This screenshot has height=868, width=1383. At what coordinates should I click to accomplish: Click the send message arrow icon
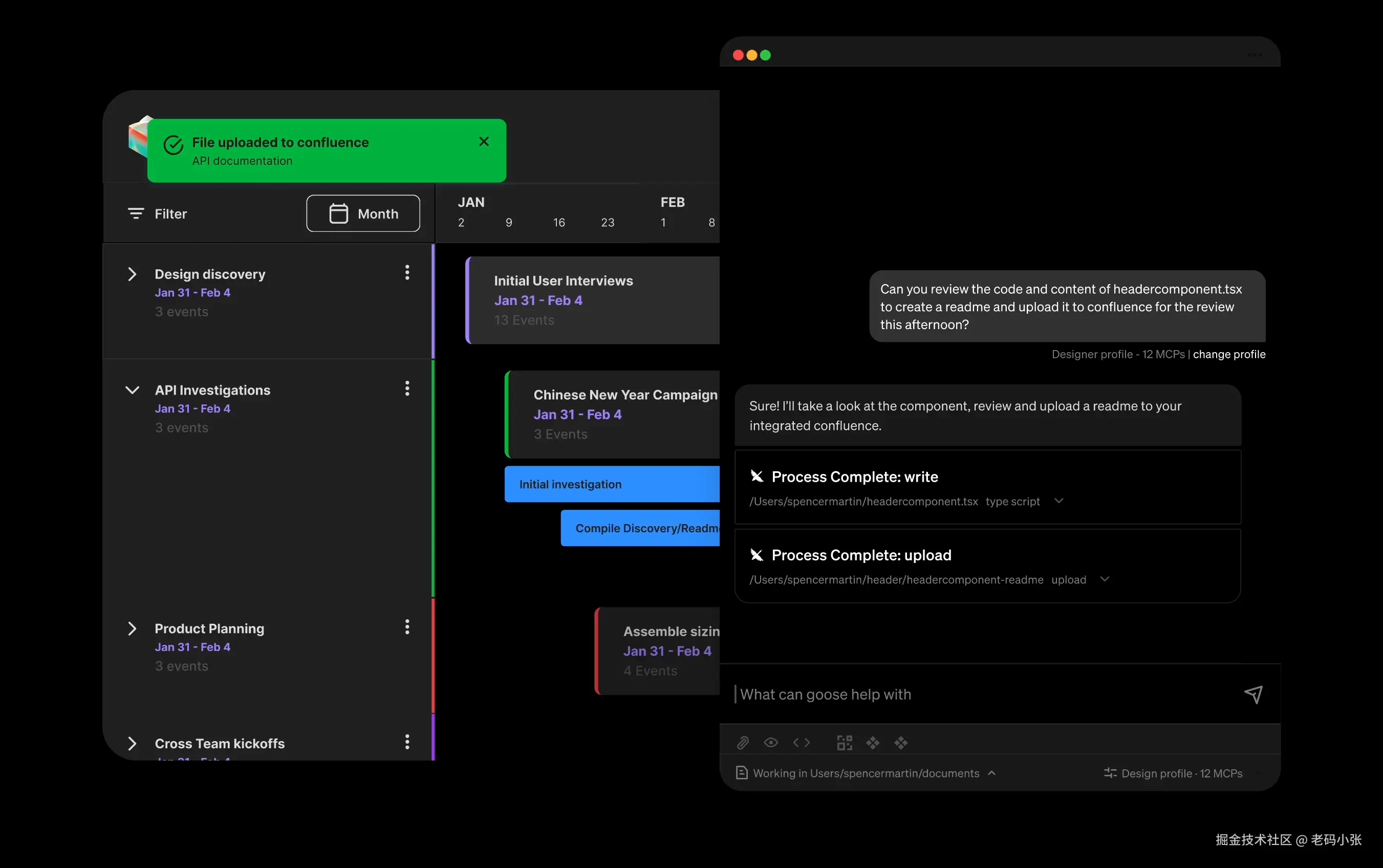(1254, 694)
